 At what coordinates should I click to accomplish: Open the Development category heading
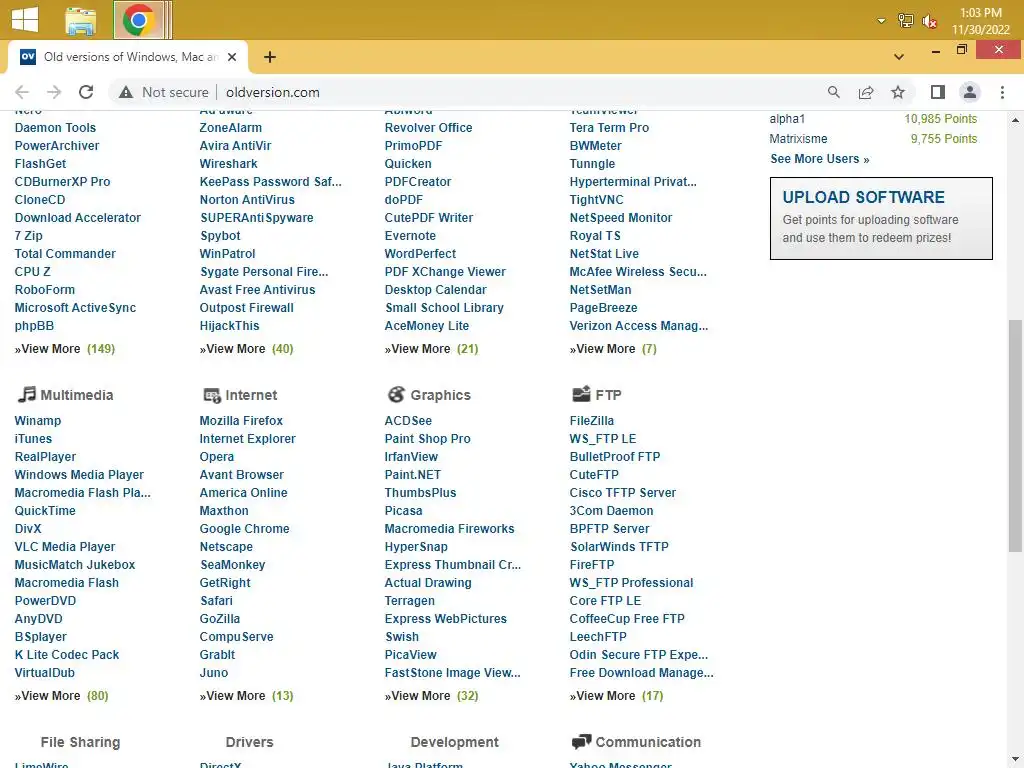(x=455, y=742)
